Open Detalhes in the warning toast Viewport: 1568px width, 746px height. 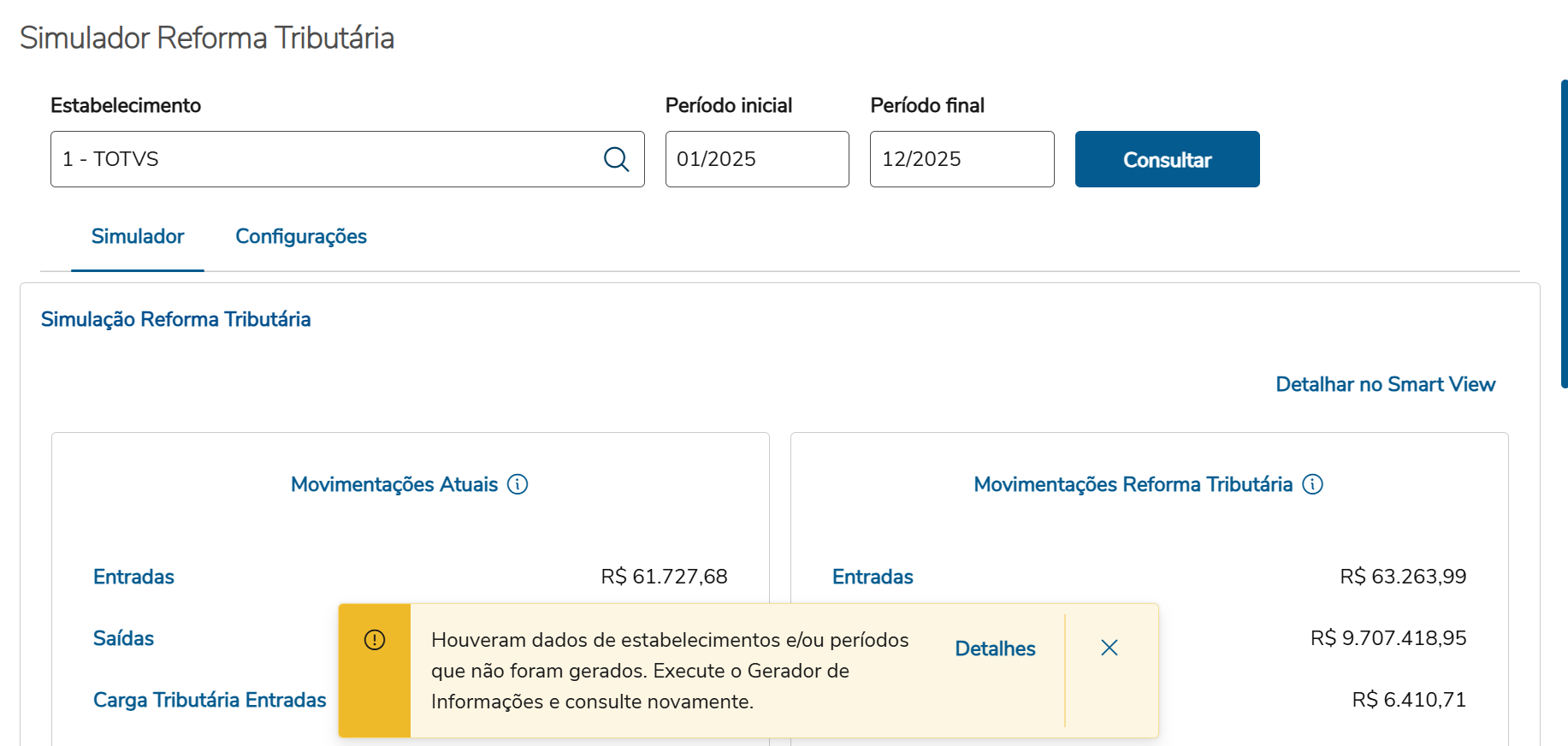point(995,648)
